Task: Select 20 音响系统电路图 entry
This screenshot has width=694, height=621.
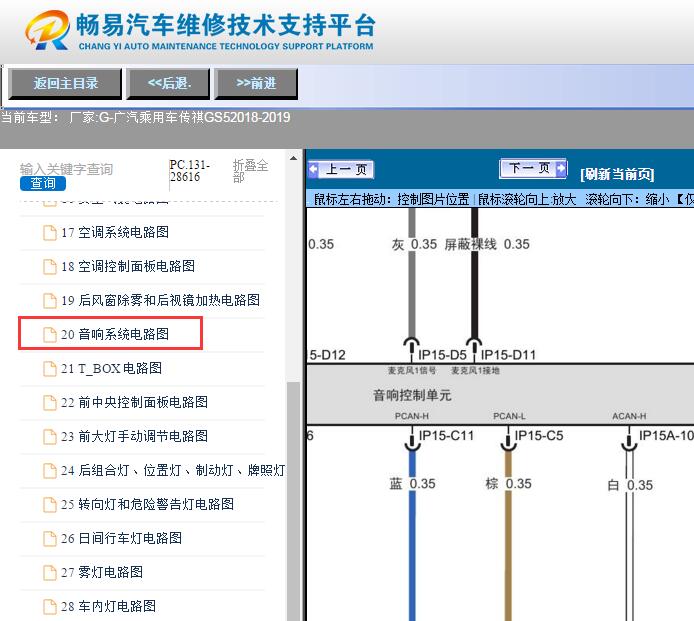Action: tap(110, 333)
